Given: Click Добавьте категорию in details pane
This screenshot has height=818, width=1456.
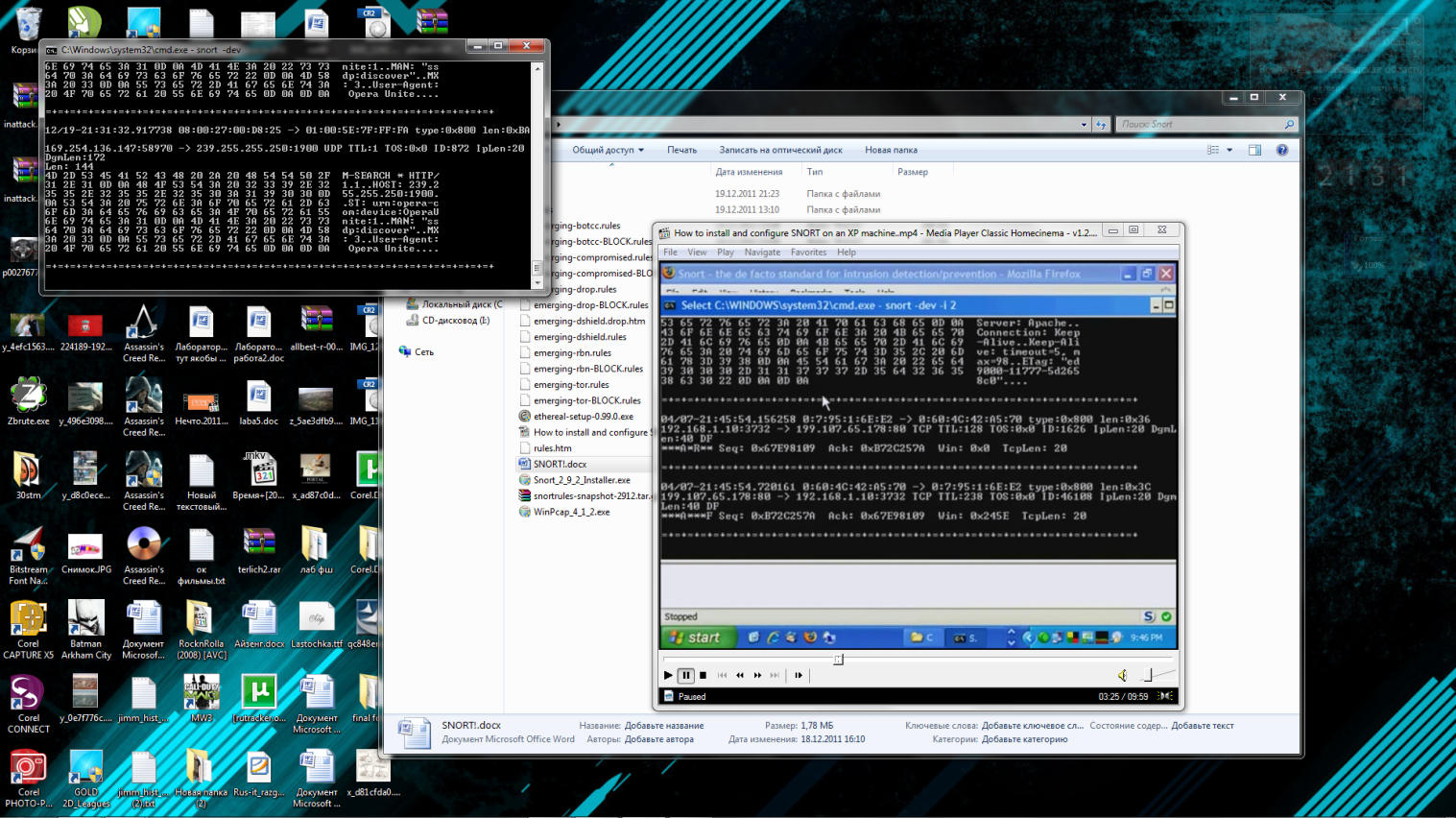Looking at the screenshot, I should [1025, 739].
